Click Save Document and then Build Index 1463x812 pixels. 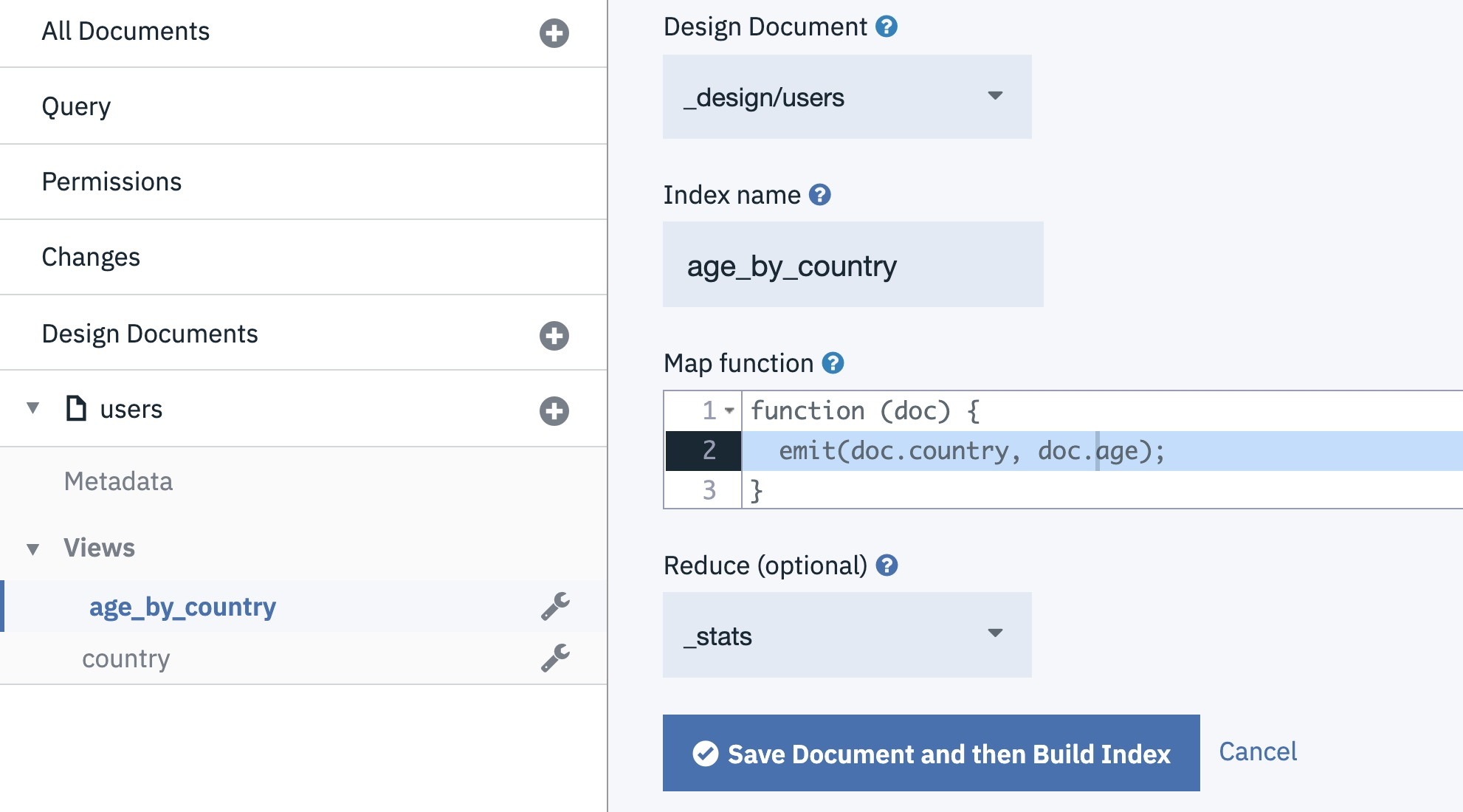tap(931, 753)
